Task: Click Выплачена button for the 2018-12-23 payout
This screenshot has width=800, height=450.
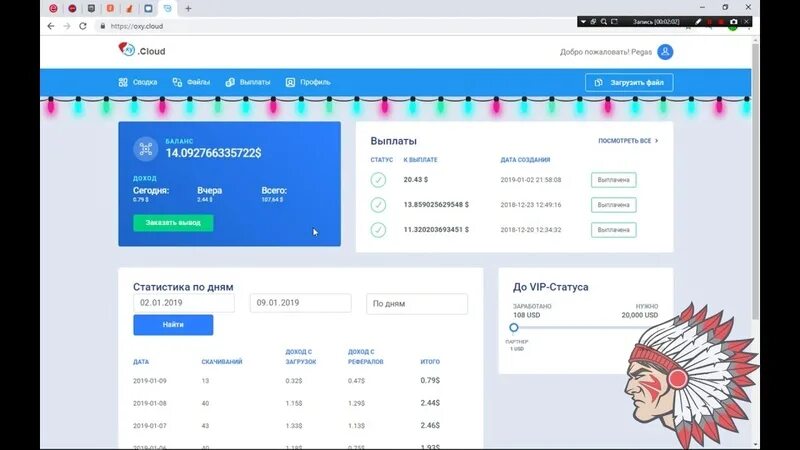Action: pos(613,205)
